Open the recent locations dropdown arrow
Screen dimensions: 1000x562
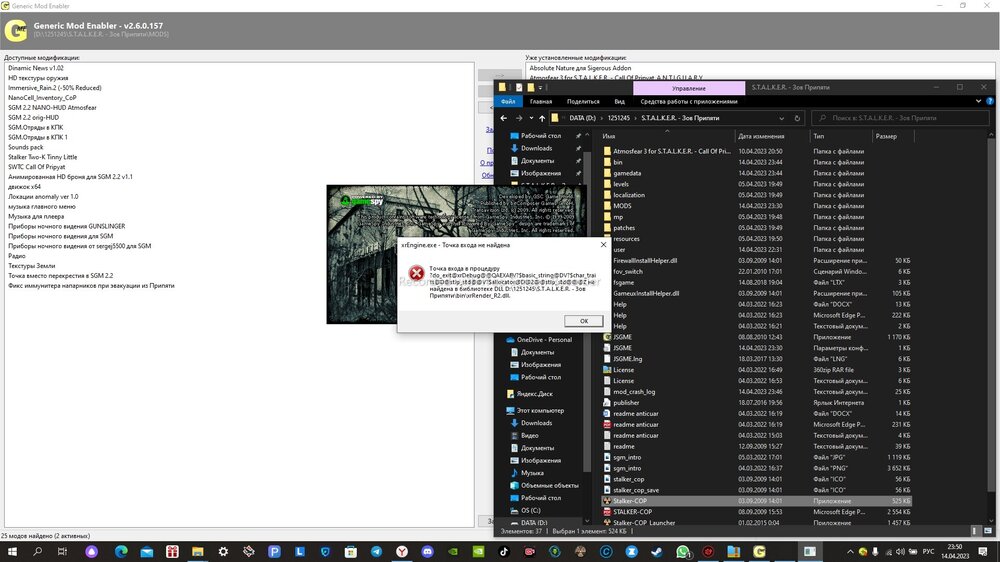tap(530, 118)
